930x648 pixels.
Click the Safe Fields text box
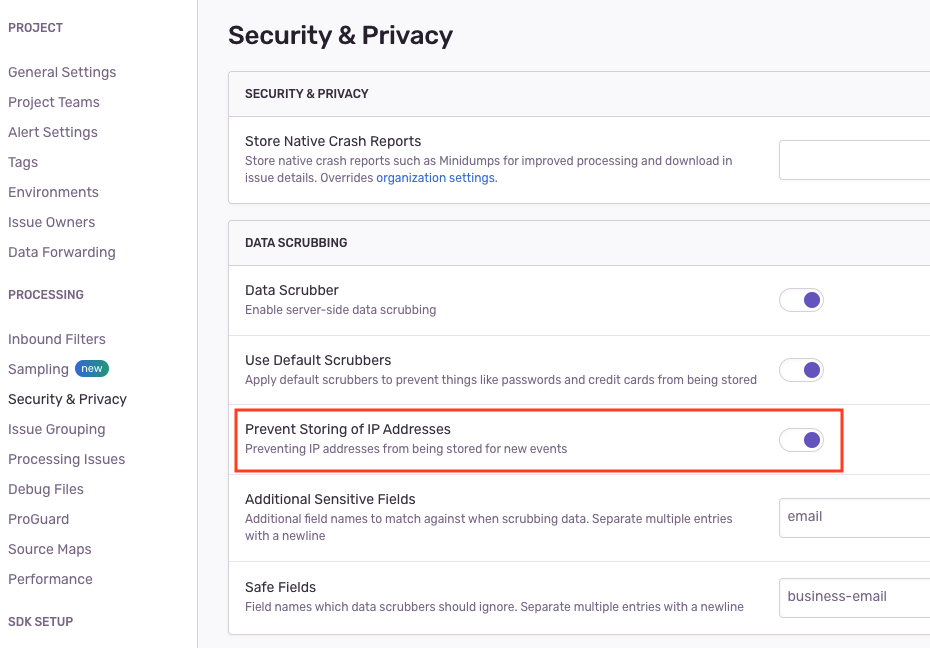coord(854,597)
